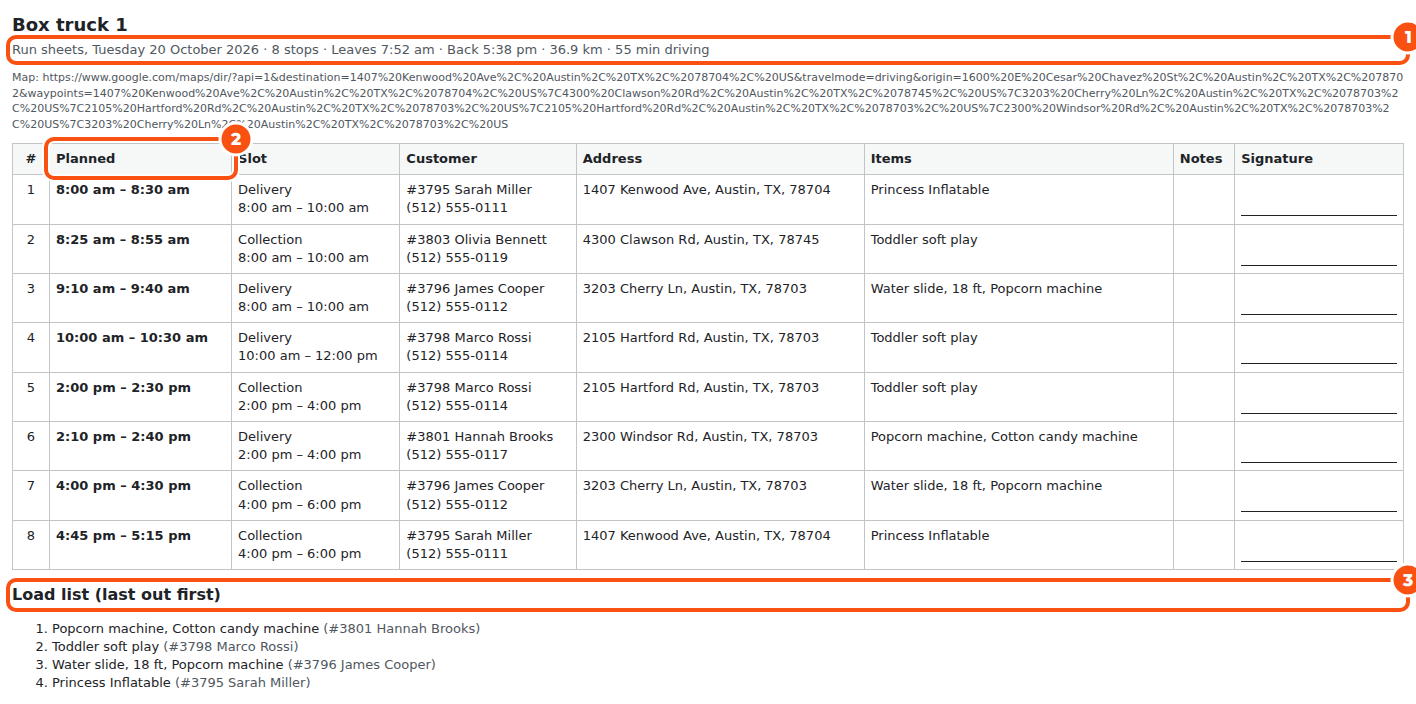Click customer "#3801 Hannah Brooks" in stop 6
Viewport: 1416px width, 704px height.
pos(479,436)
